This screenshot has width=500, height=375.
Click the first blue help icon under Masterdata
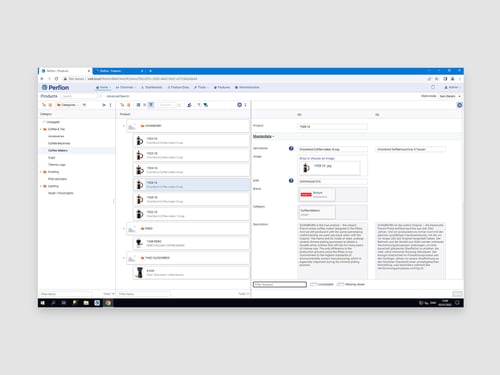(x=291, y=148)
